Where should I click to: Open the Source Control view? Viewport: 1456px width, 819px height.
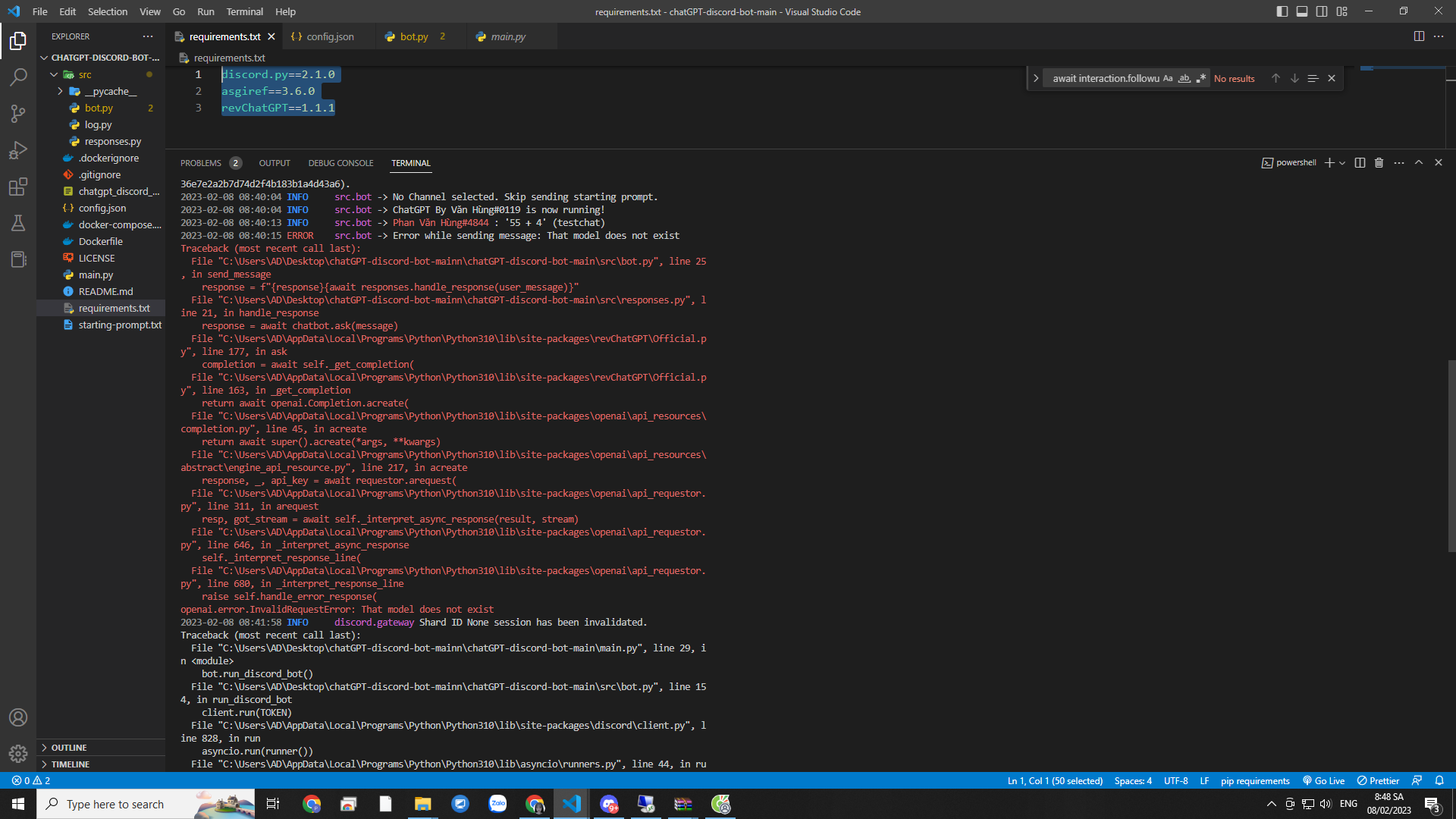(18, 113)
